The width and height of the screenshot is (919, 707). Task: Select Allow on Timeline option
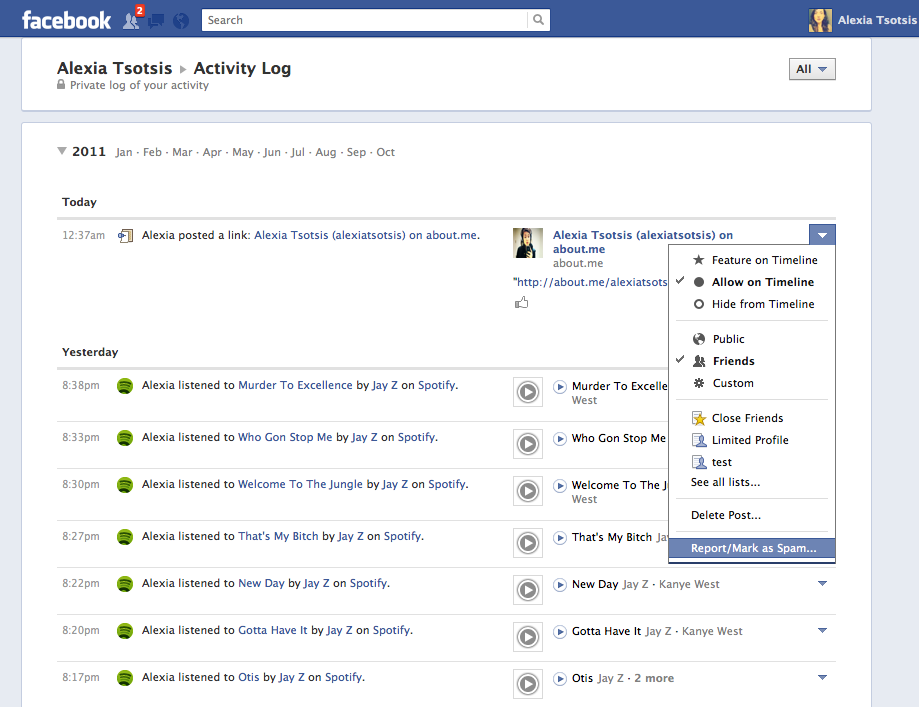point(752,282)
